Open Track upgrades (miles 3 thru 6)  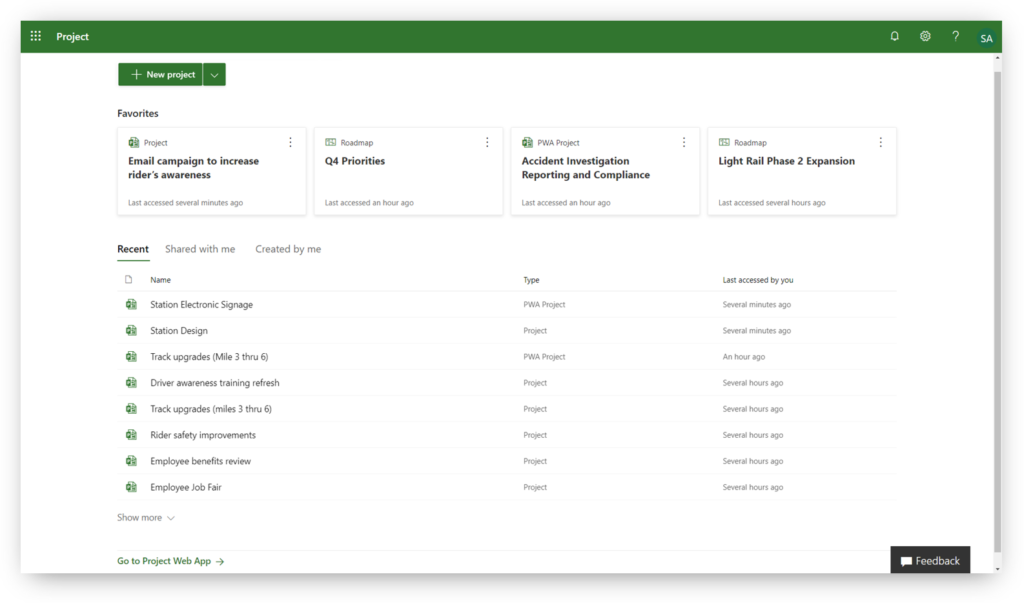[211, 409]
